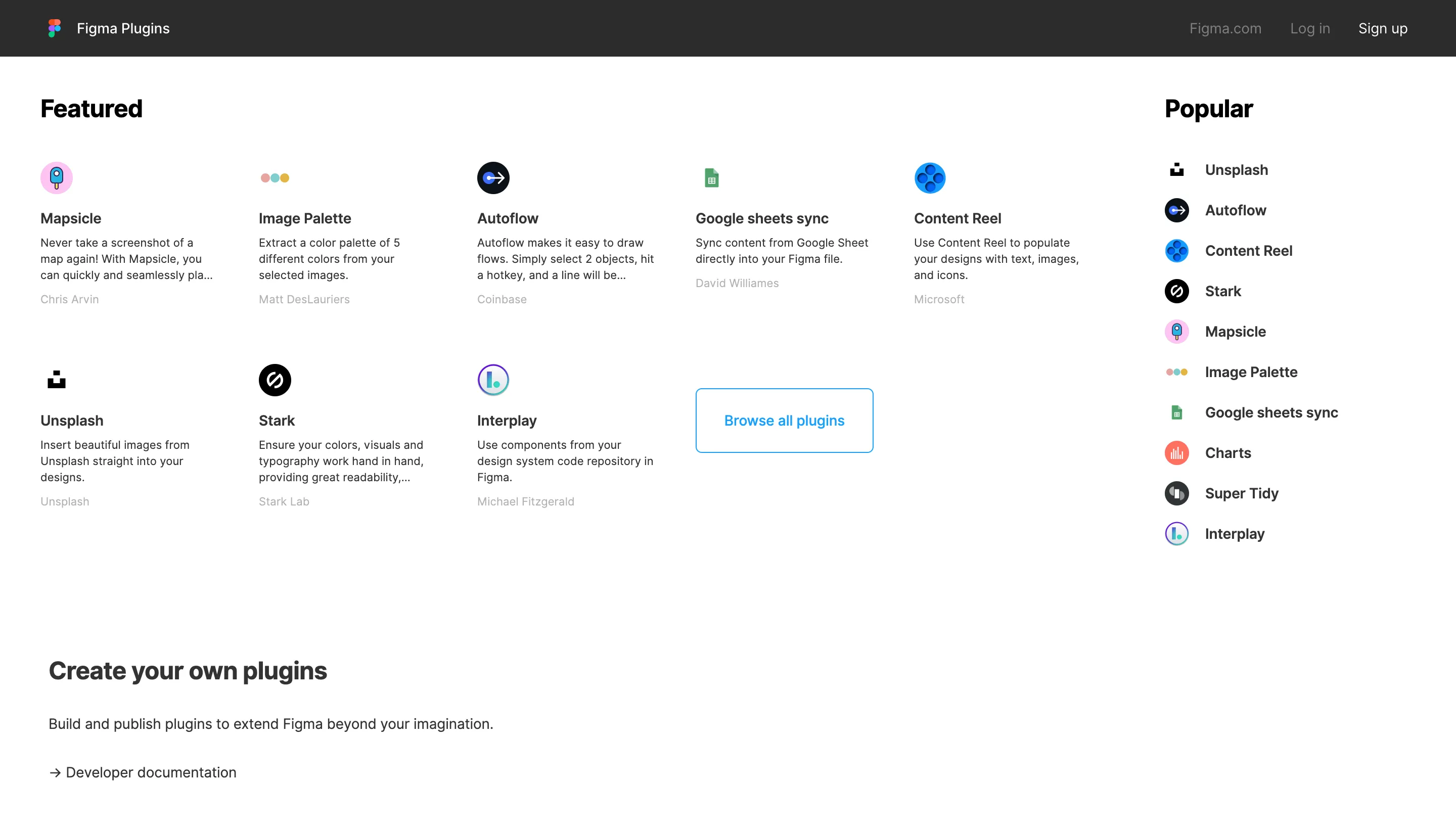Click Log in on the navigation bar
The image size is (1456, 830).
pyautogui.click(x=1309, y=28)
